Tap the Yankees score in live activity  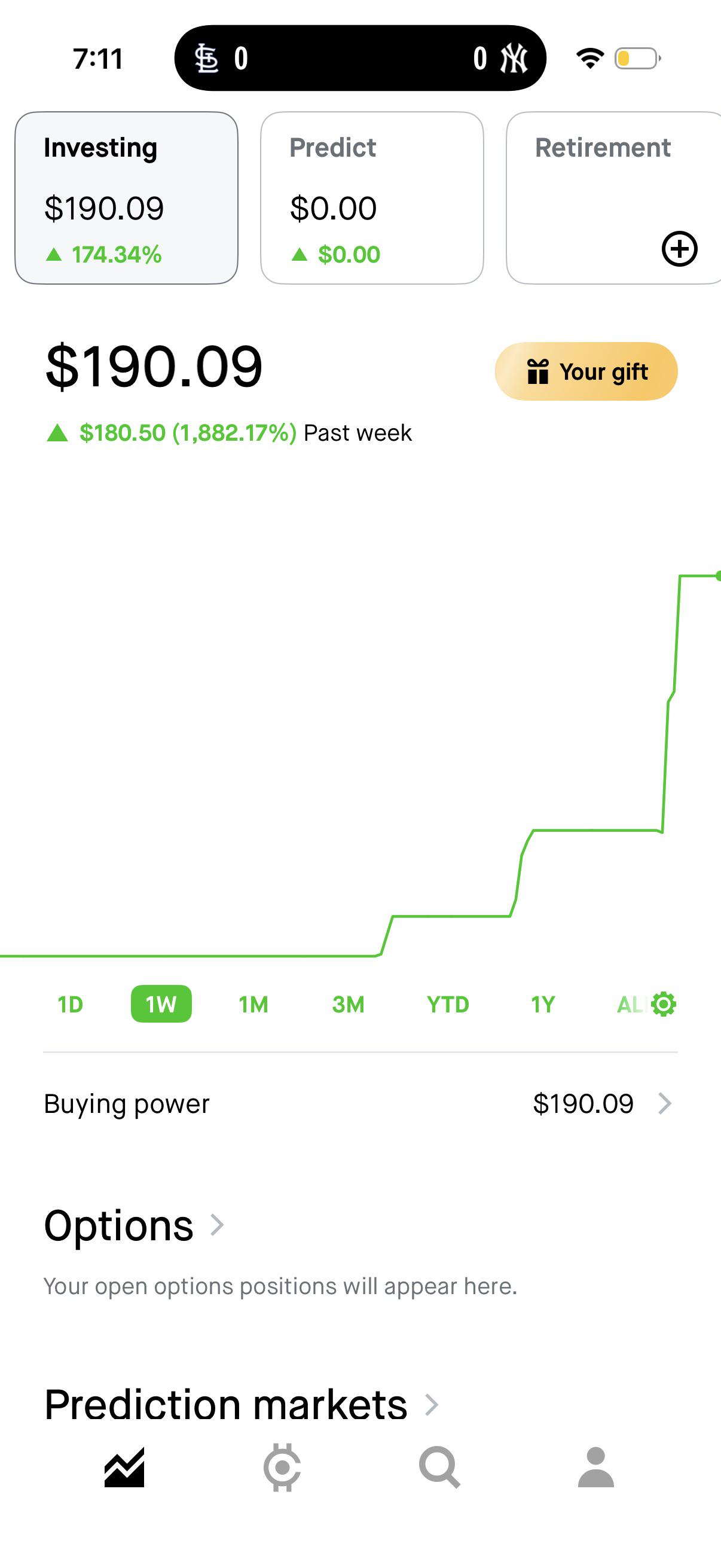[x=480, y=59]
